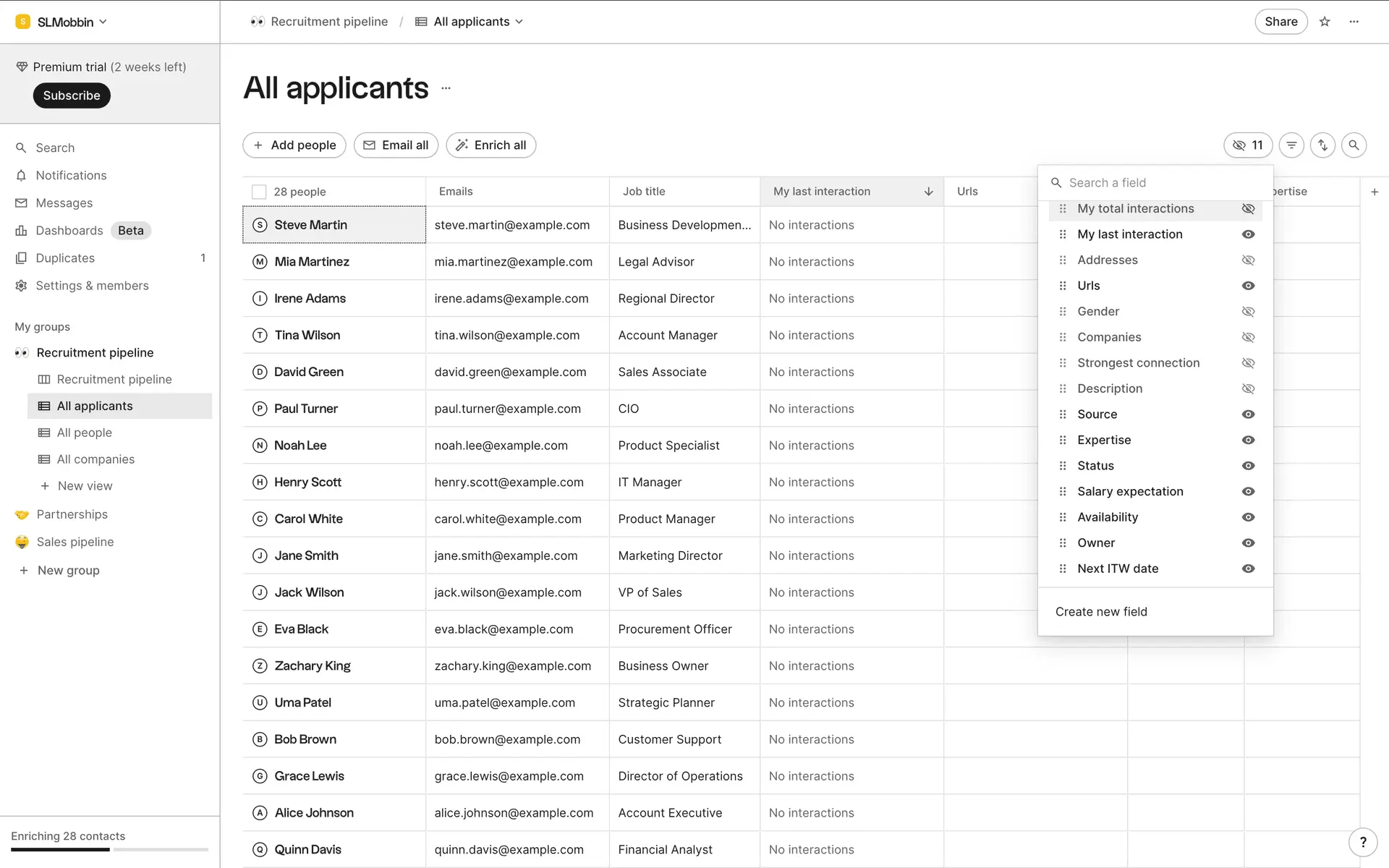The width and height of the screenshot is (1389, 868).
Task: Click the magnifier search icon above the table
Action: (x=1354, y=145)
